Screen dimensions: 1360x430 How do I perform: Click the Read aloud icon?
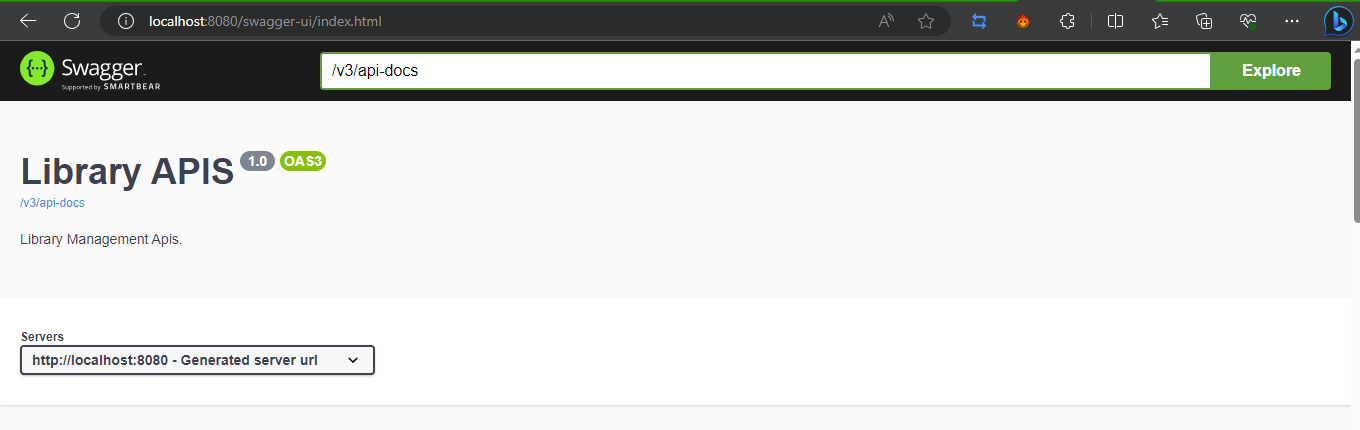886,20
